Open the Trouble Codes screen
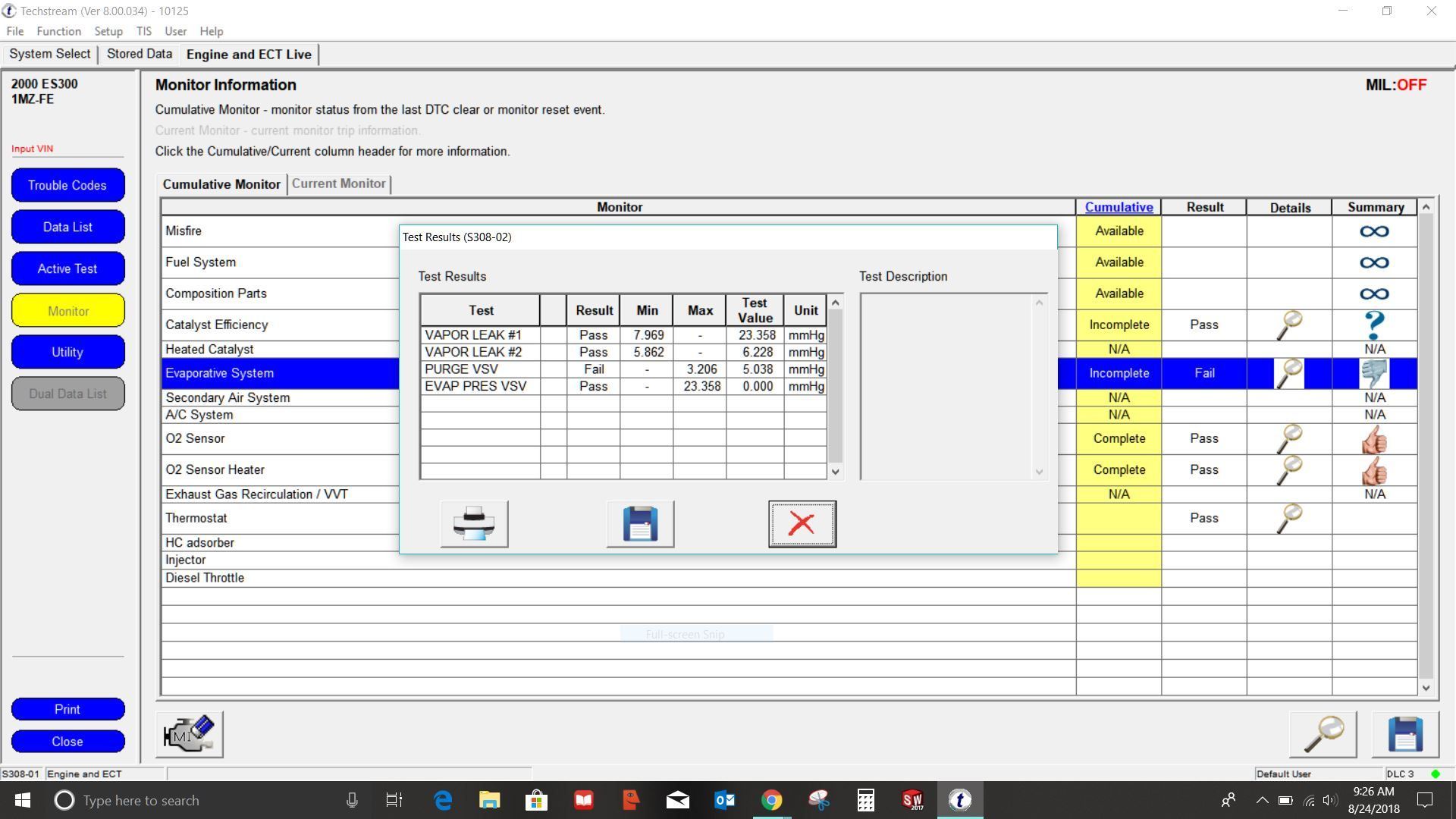Screen dimensions: 1456x819 (x=67, y=185)
